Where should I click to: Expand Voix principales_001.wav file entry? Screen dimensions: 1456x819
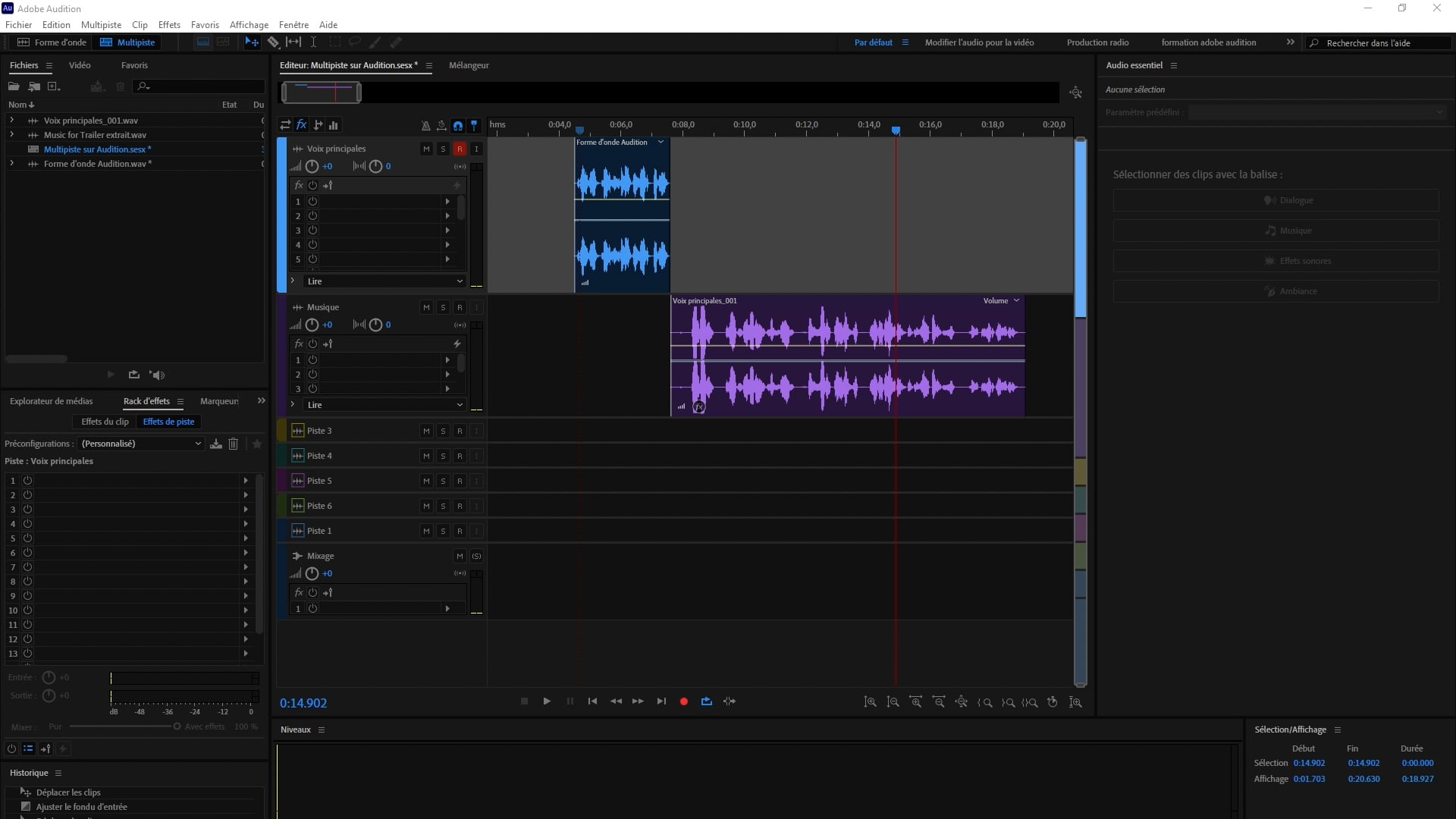[x=11, y=121]
